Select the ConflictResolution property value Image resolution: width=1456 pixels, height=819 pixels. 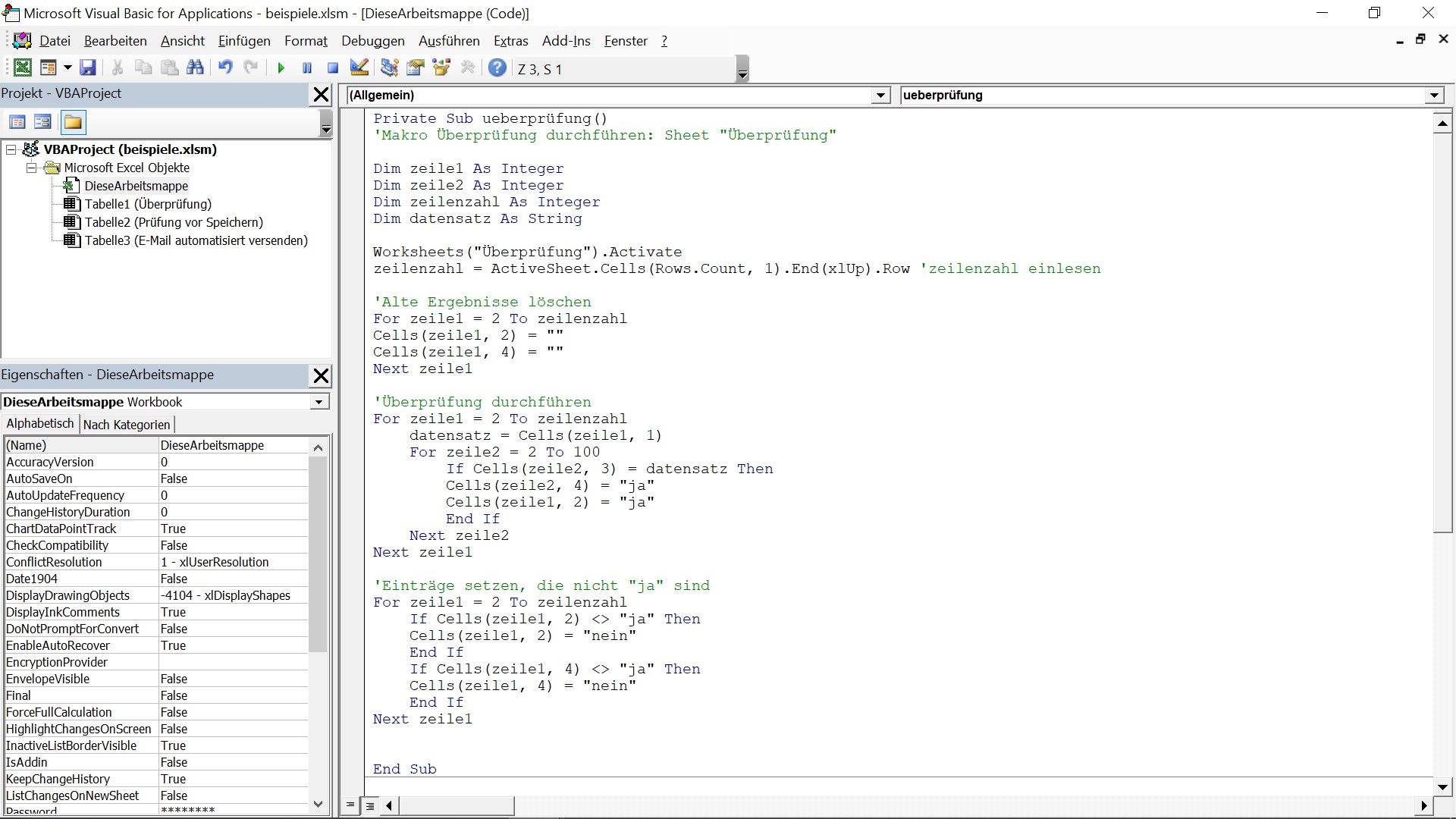[x=233, y=562]
